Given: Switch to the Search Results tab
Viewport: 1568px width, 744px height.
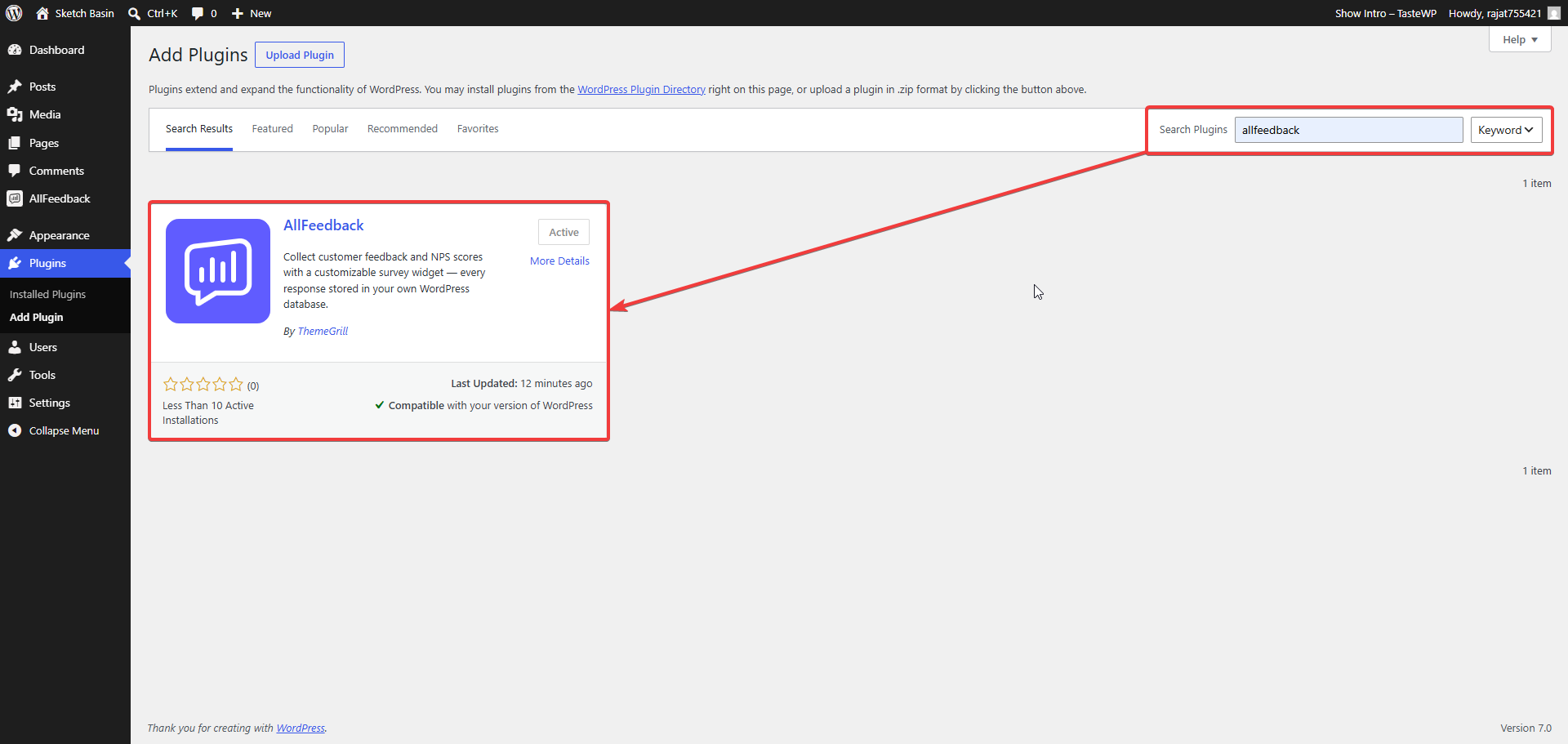Looking at the screenshot, I should (199, 129).
